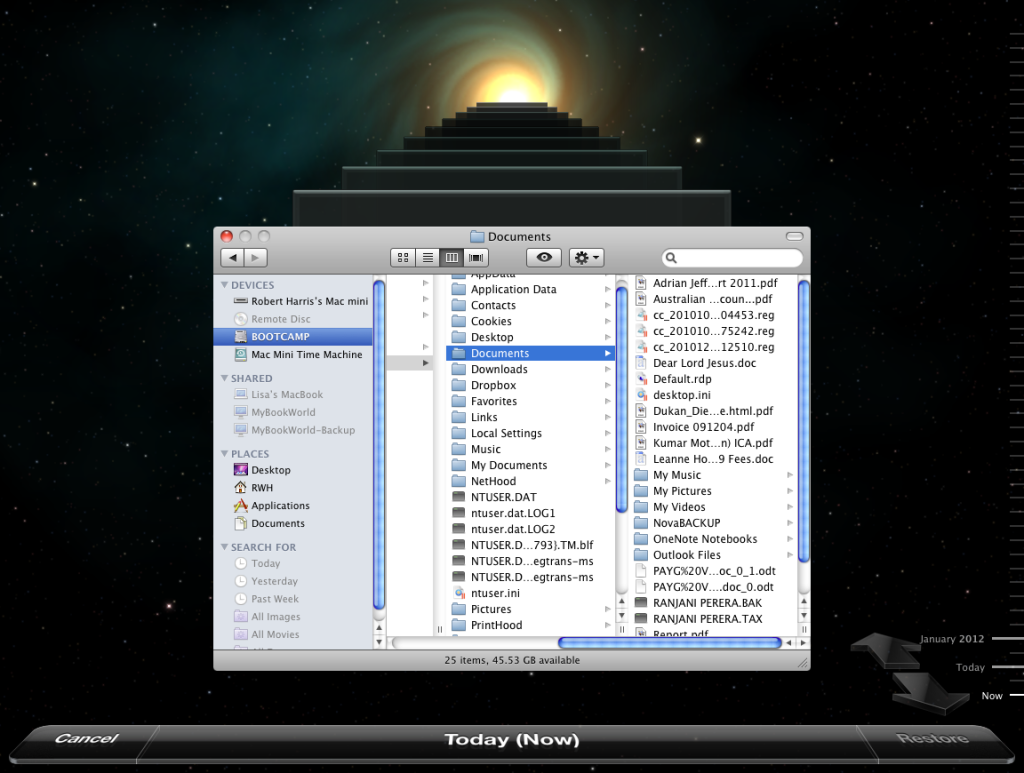Image resolution: width=1024 pixels, height=773 pixels.
Task: Open the Action gear menu
Action: click(586, 258)
